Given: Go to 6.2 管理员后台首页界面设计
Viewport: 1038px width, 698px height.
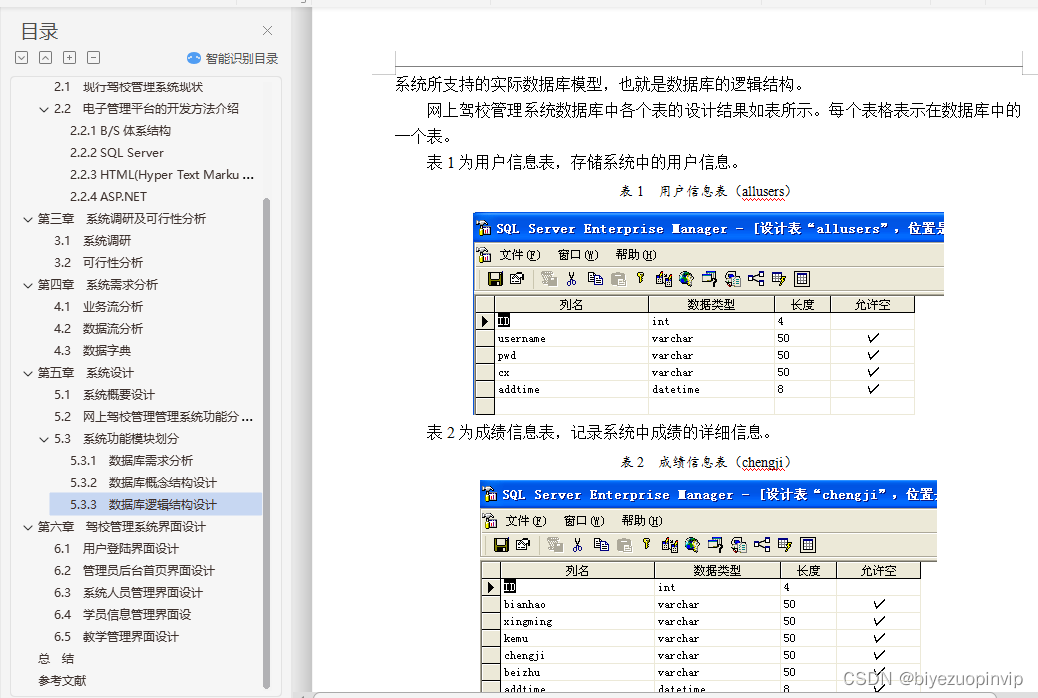Looking at the screenshot, I should point(134,570).
